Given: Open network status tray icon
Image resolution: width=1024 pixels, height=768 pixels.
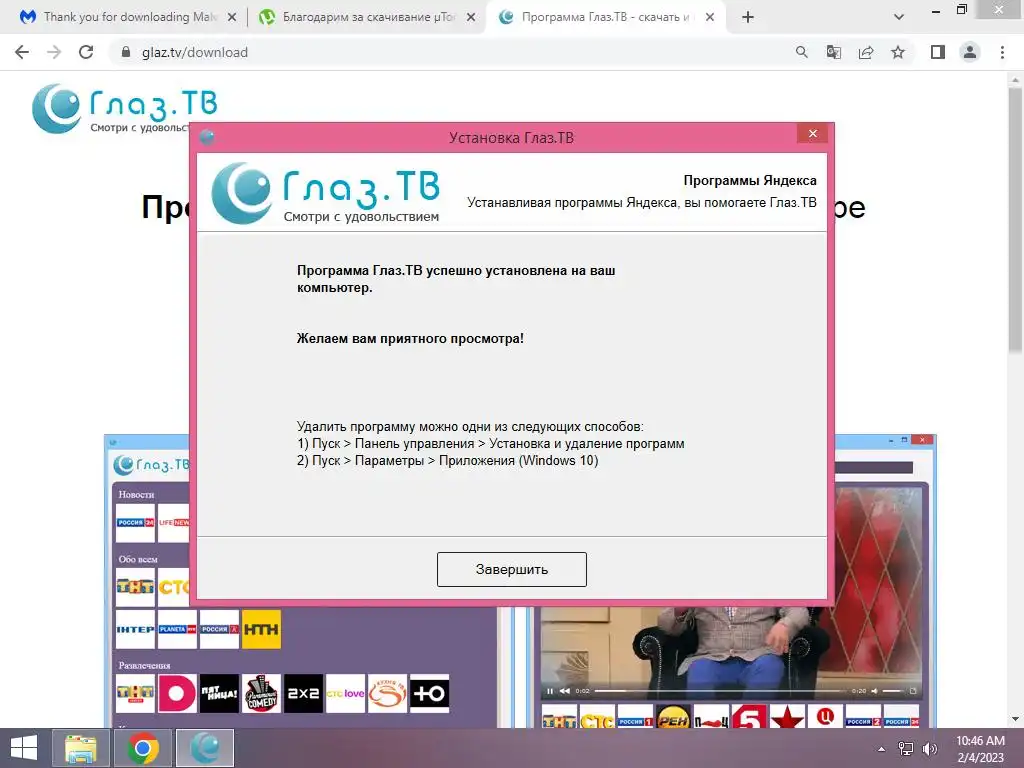Looking at the screenshot, I should click(906, 749).
